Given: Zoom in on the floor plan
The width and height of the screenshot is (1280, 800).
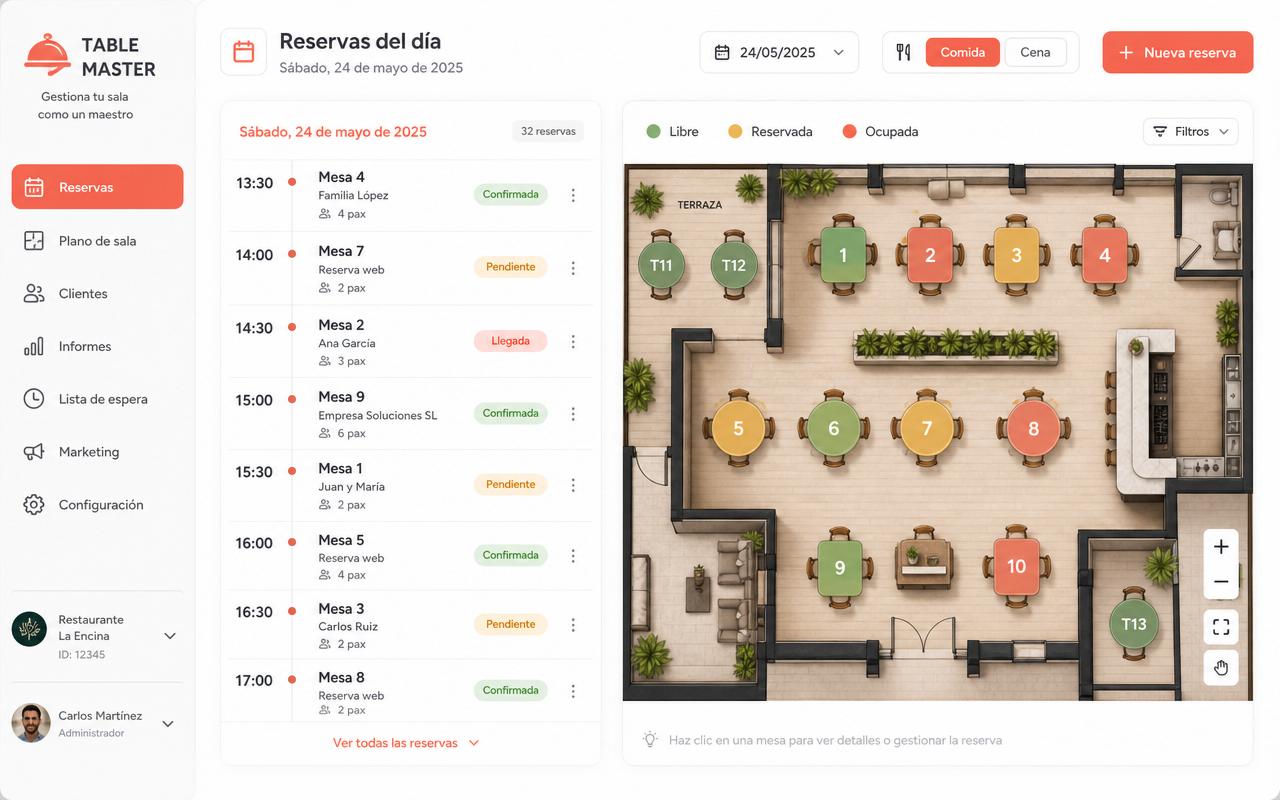Looking at the screenshot, I should 1220,547.
